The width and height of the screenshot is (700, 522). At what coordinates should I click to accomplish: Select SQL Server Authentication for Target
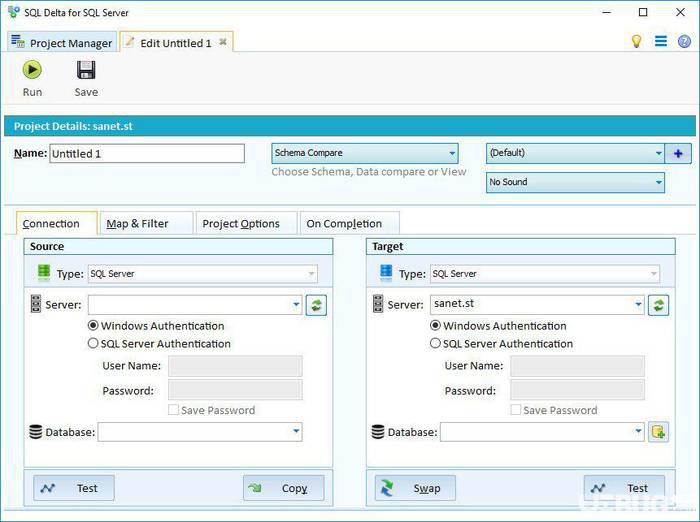(x=435, y=343)
